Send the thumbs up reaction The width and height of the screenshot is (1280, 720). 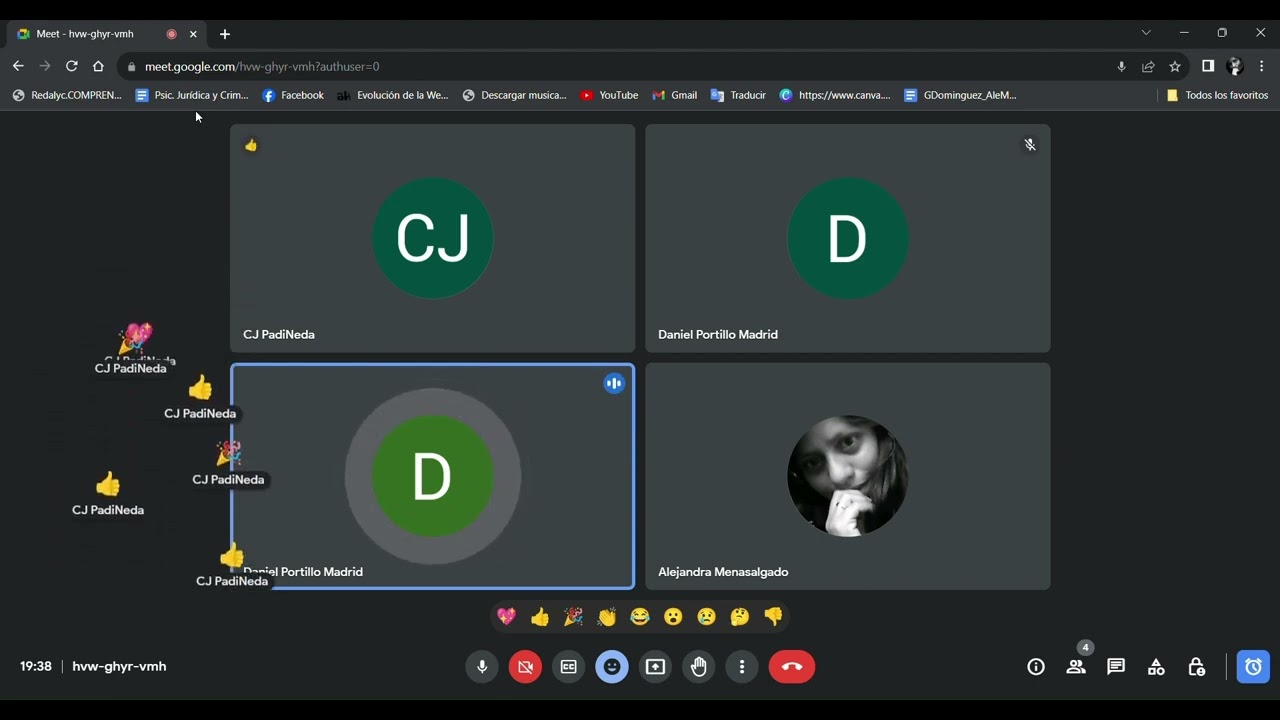(540, 617)
